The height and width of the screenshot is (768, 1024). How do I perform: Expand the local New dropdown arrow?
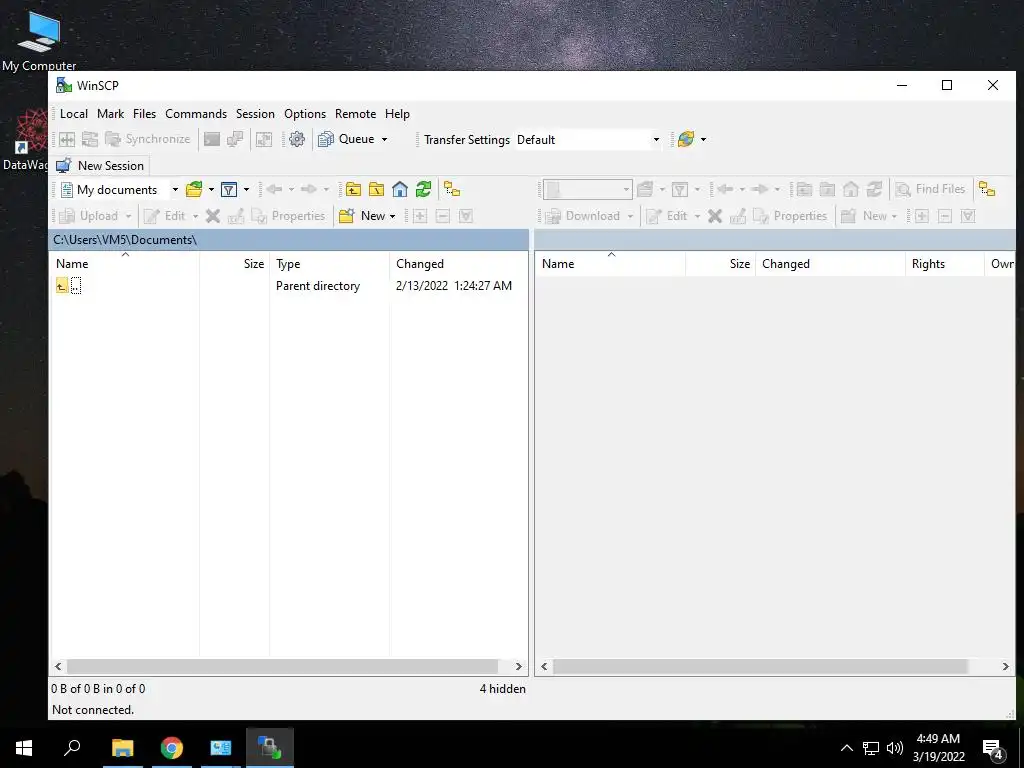[x=392, y=216]
